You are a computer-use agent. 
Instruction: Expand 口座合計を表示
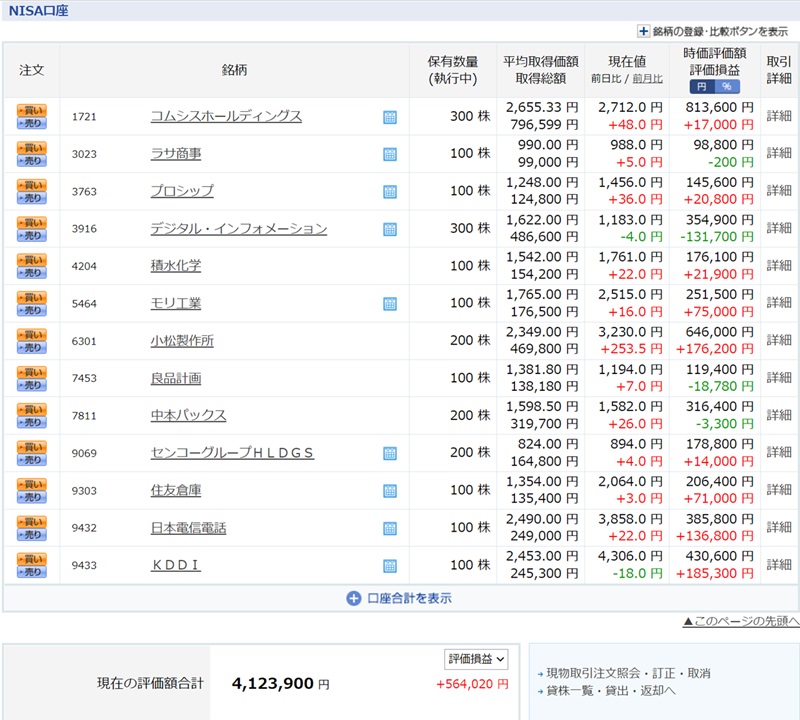pyautogui.click(x=399, y=598)
